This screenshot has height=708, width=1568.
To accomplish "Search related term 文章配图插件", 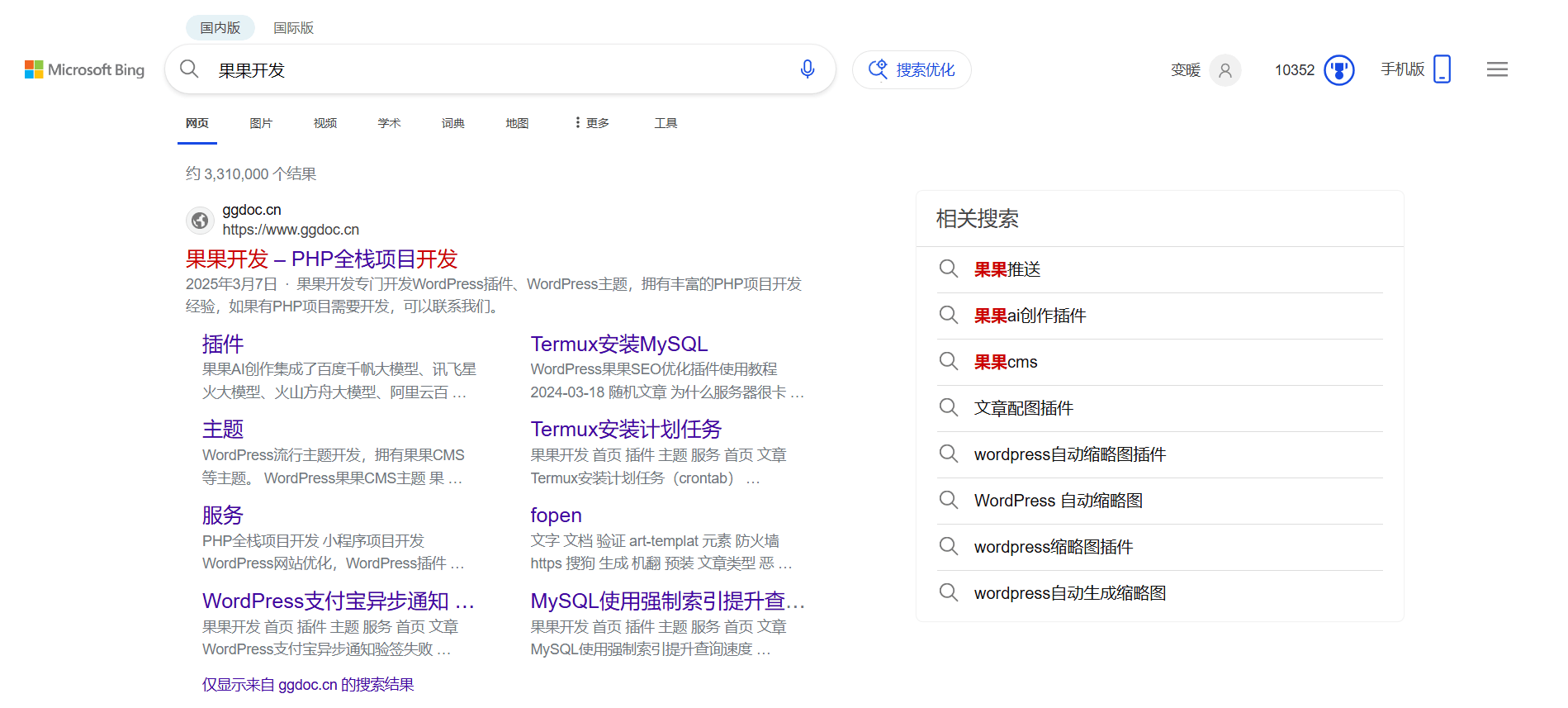I will click(x=1024, y=407).
